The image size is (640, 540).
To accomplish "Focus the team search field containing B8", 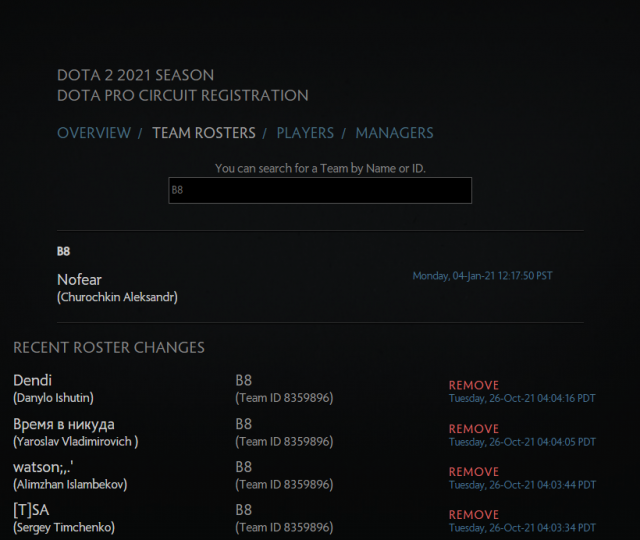I will pos(319,190).
